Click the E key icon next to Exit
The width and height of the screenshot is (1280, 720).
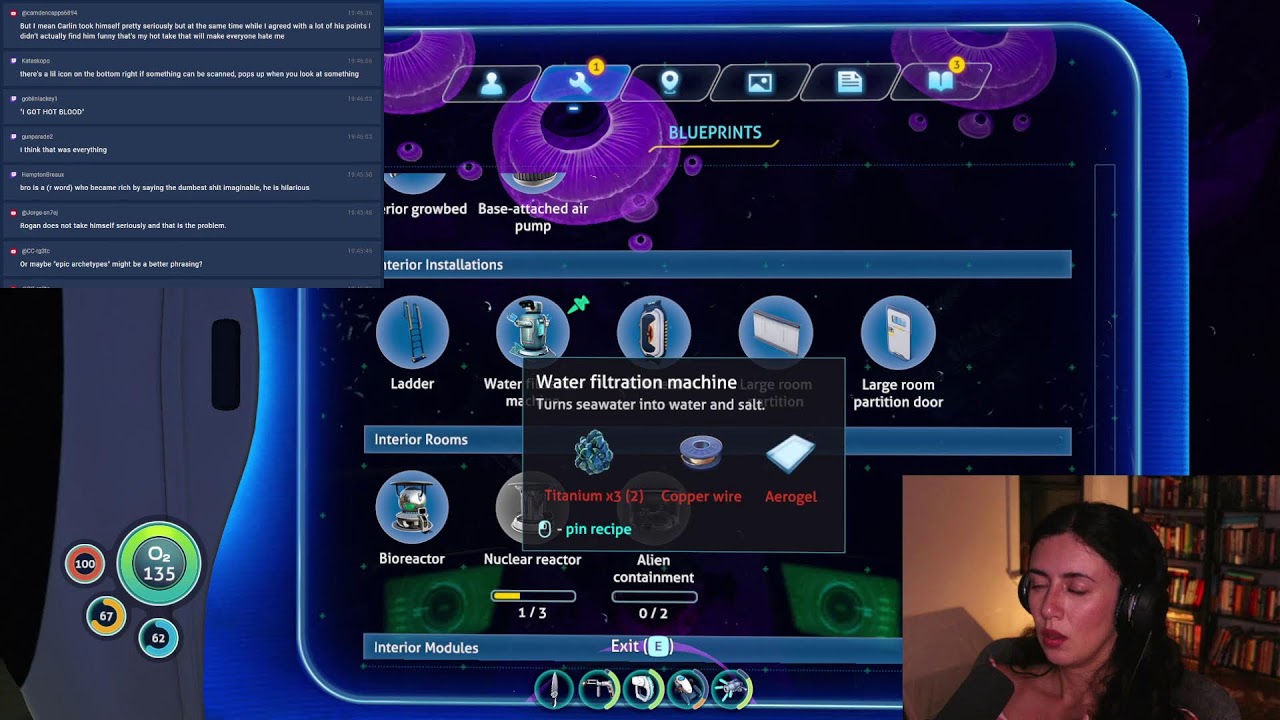click(658, 647)
